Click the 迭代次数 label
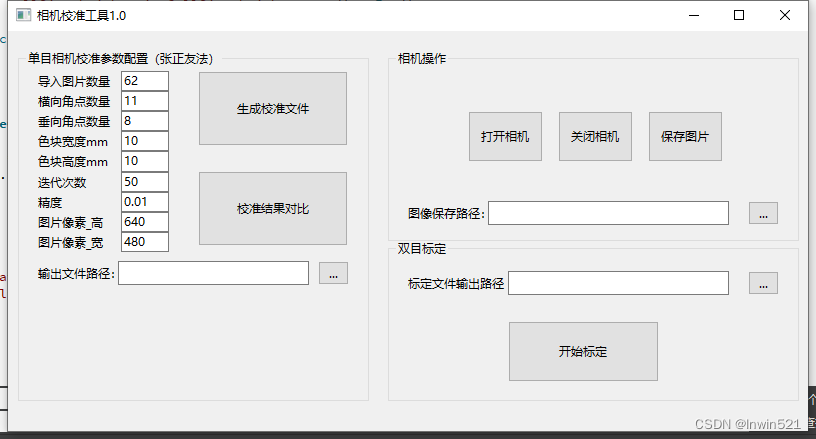This screenshot has height=439, width=816. (x=62, y=183)
